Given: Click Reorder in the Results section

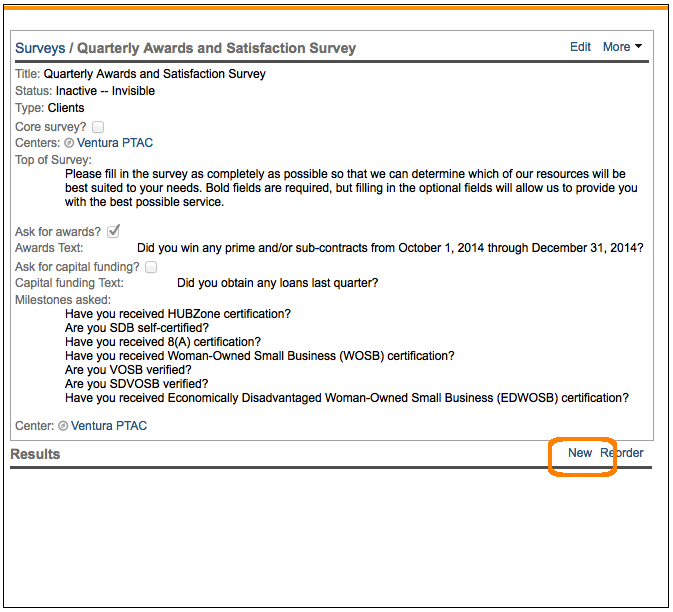Looking at the screenshot, I should 622,453.
